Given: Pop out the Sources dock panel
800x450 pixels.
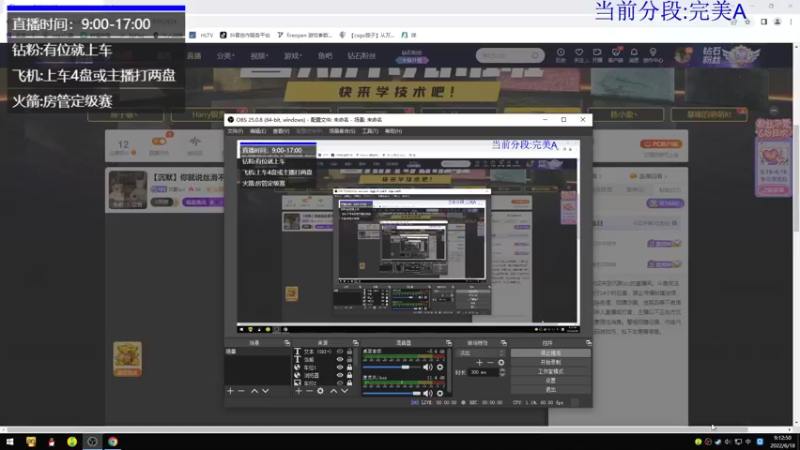Looking at the screenshot, I should [356, 343].
